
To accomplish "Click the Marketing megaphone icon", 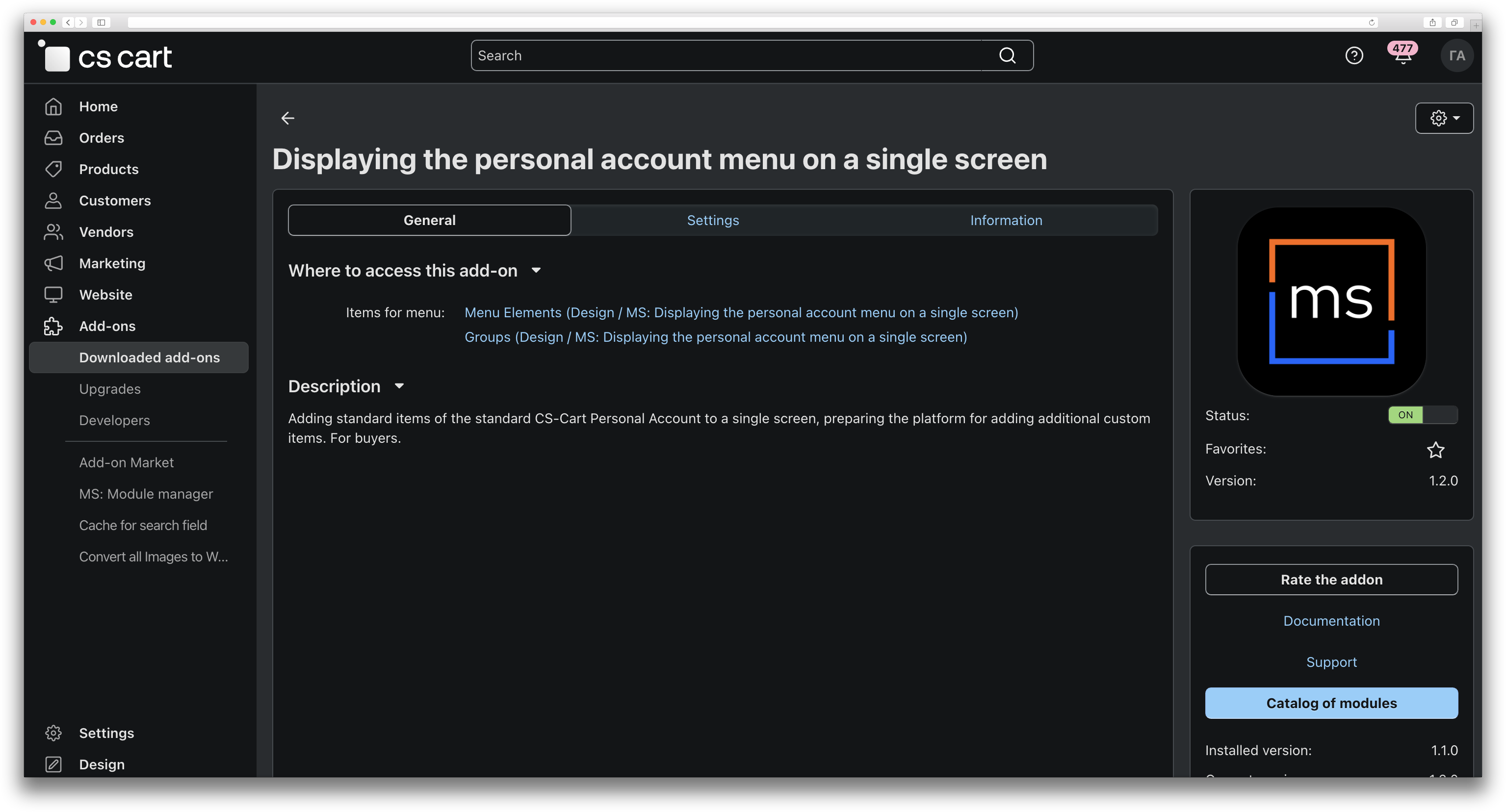I will coord(53,263).
